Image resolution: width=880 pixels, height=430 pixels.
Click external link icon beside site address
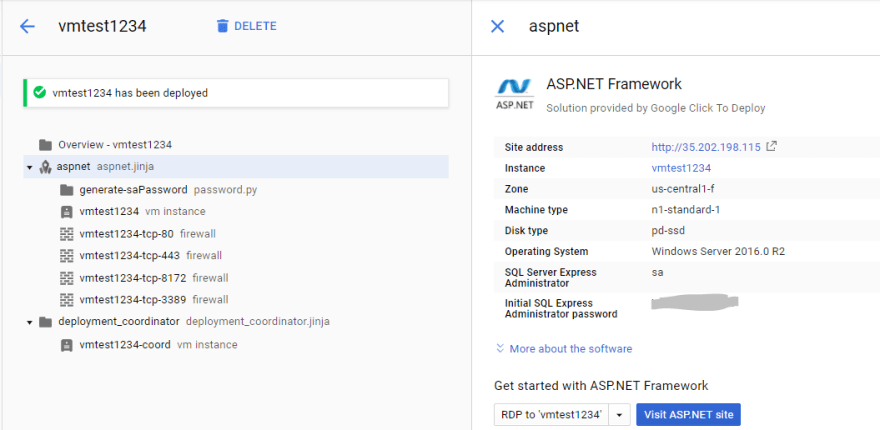tap(772, 147)
